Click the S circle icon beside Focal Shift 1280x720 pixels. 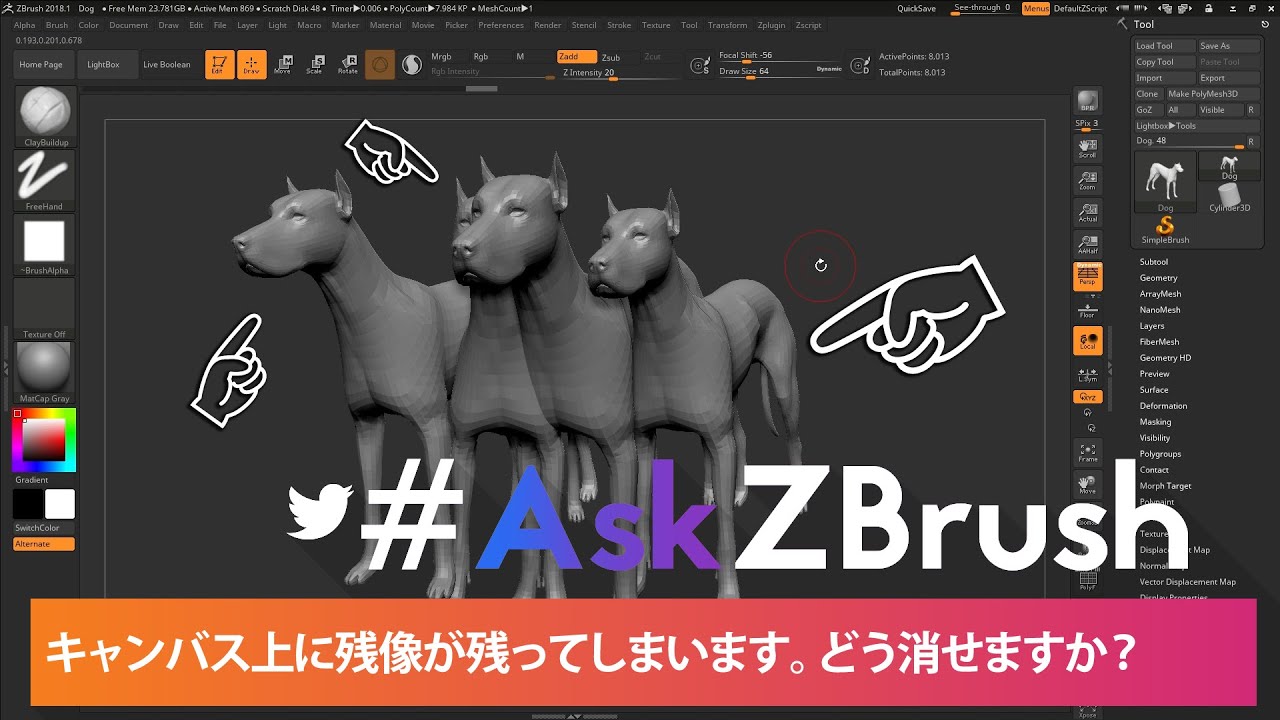click(701, 66)
